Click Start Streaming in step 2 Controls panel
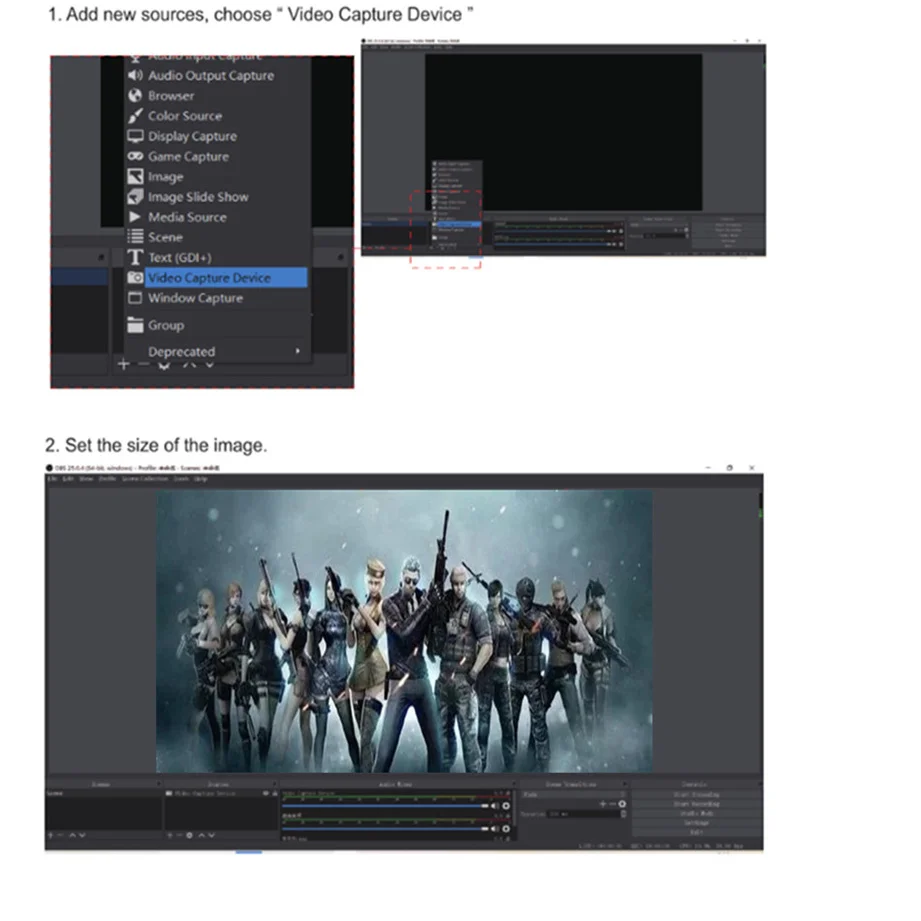This screenshot has height=921, width=921. click(697, 795)
